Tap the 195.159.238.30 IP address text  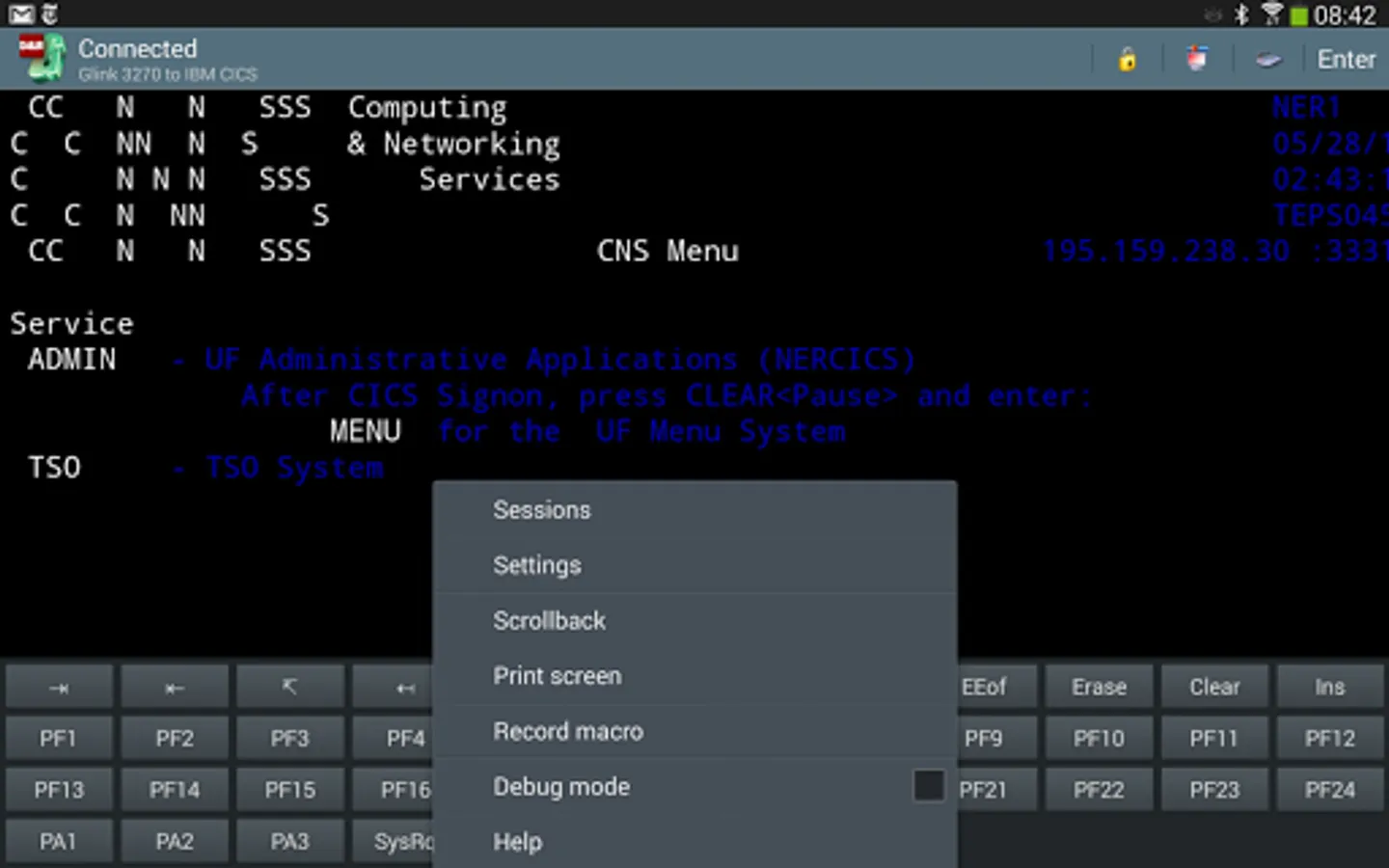[1165, 251]
